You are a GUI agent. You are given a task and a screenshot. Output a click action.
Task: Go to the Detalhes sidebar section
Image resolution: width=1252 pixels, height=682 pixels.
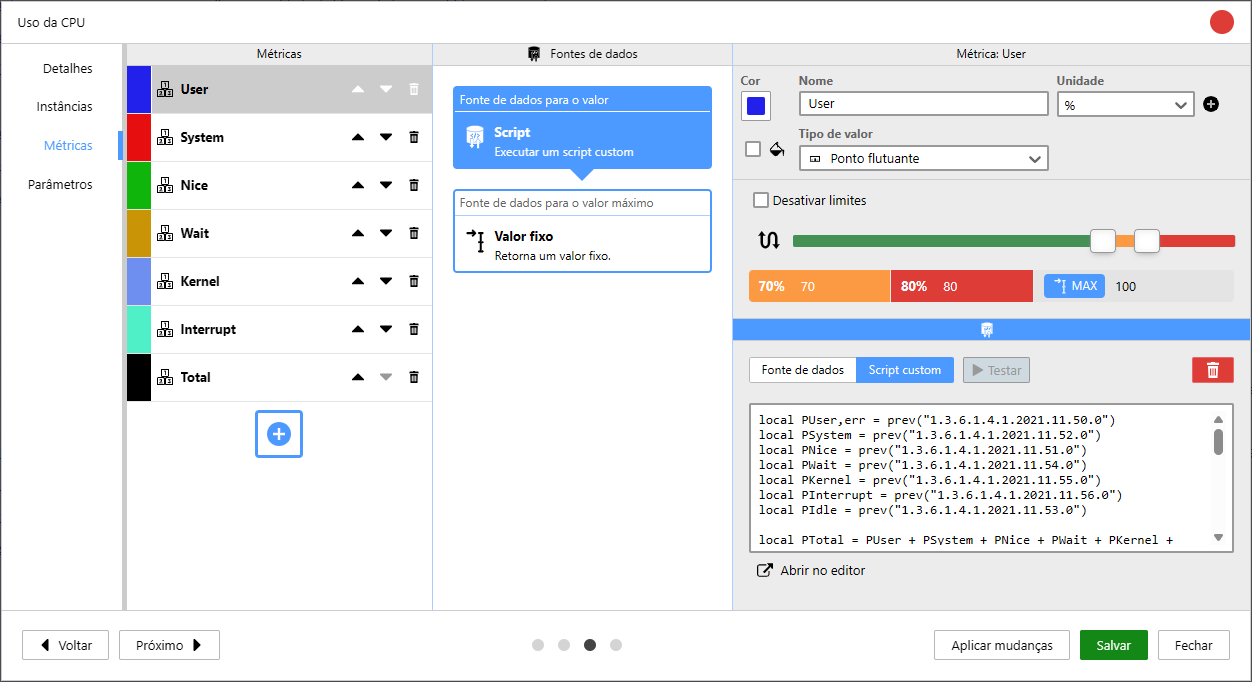(67, 69)
